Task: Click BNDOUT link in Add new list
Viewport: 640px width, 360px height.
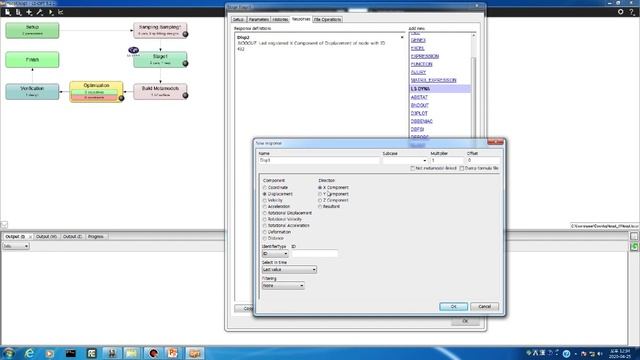Action: (x=420, y=105)
